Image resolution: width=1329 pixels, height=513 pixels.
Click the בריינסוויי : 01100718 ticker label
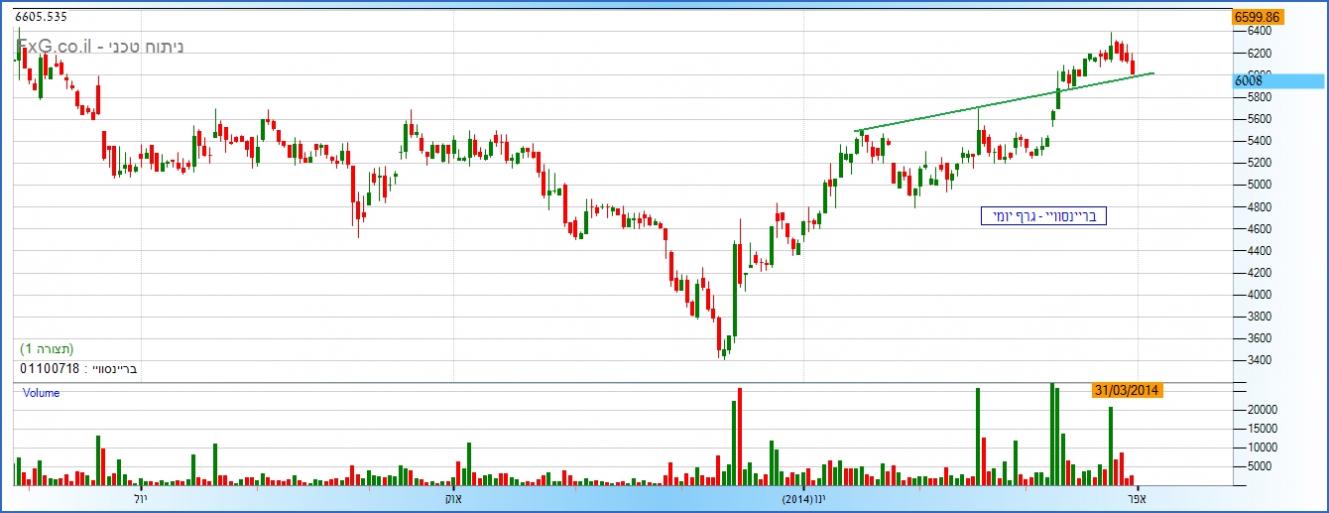click(79, 369)
